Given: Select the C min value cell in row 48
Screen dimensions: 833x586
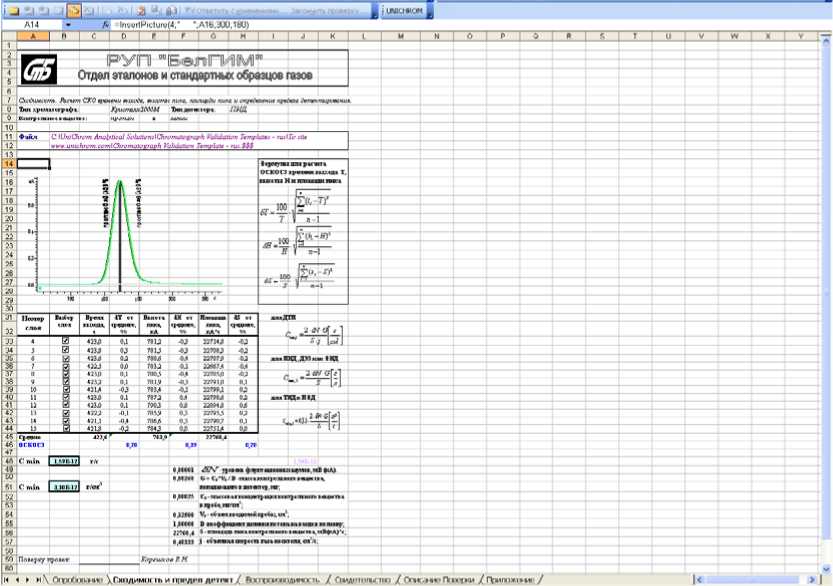Looking at the screenshot, I should [x=64, y=461].
